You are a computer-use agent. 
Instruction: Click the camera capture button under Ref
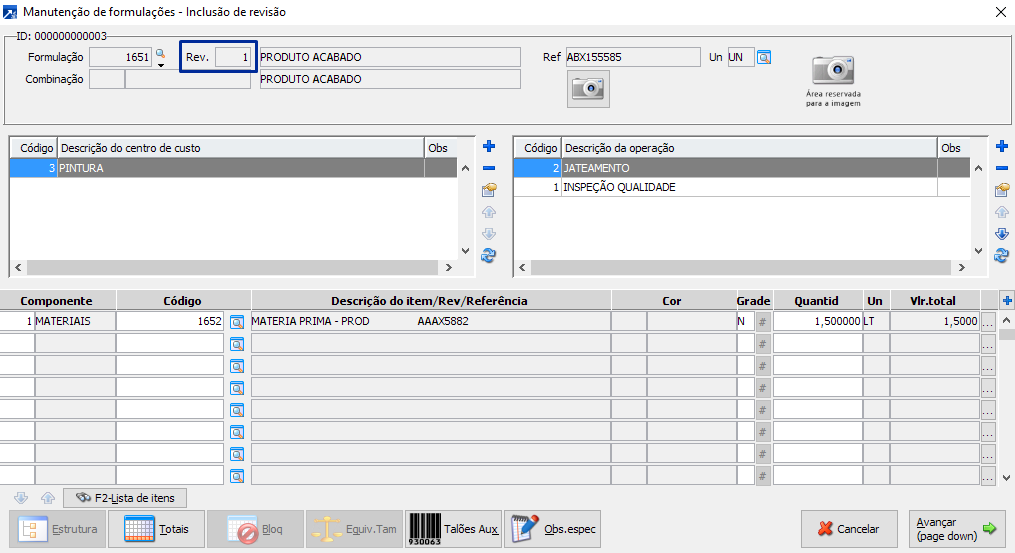(x=588, y=88)
